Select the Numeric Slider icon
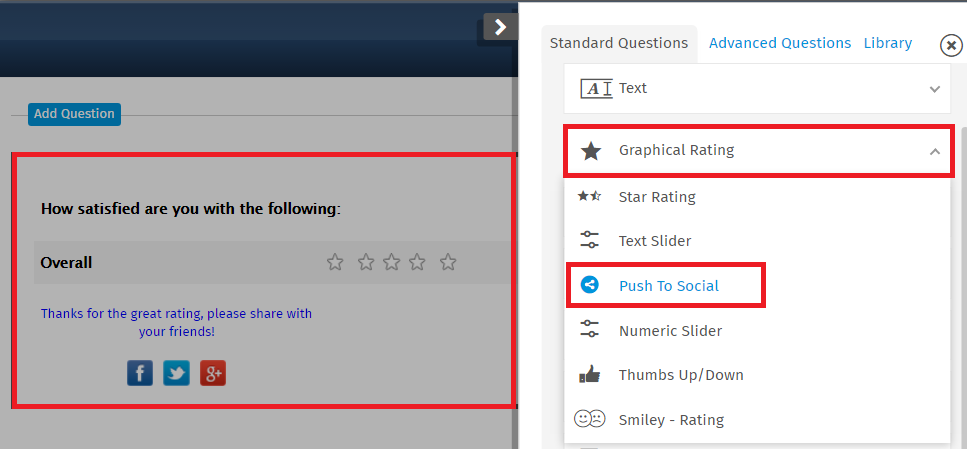The image size is (967, 449). (x=590, y=329)
